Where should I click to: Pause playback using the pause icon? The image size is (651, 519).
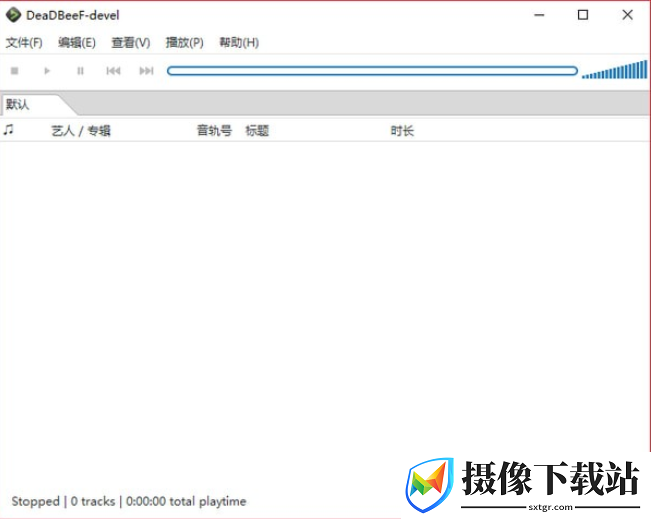pyautogui.click(x=80, y=71)
